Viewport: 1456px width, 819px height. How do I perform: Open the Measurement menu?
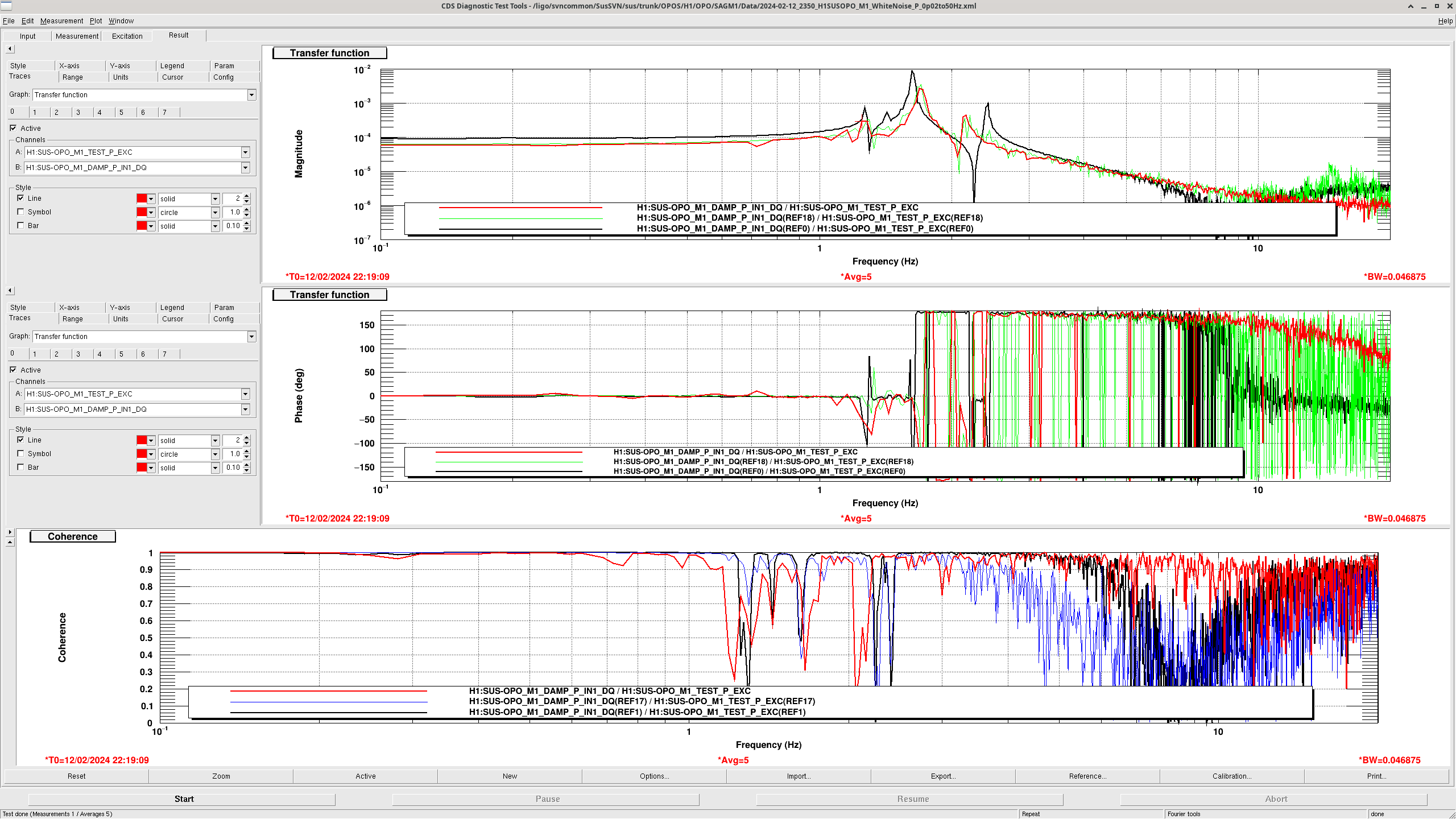tap(61, 21)
